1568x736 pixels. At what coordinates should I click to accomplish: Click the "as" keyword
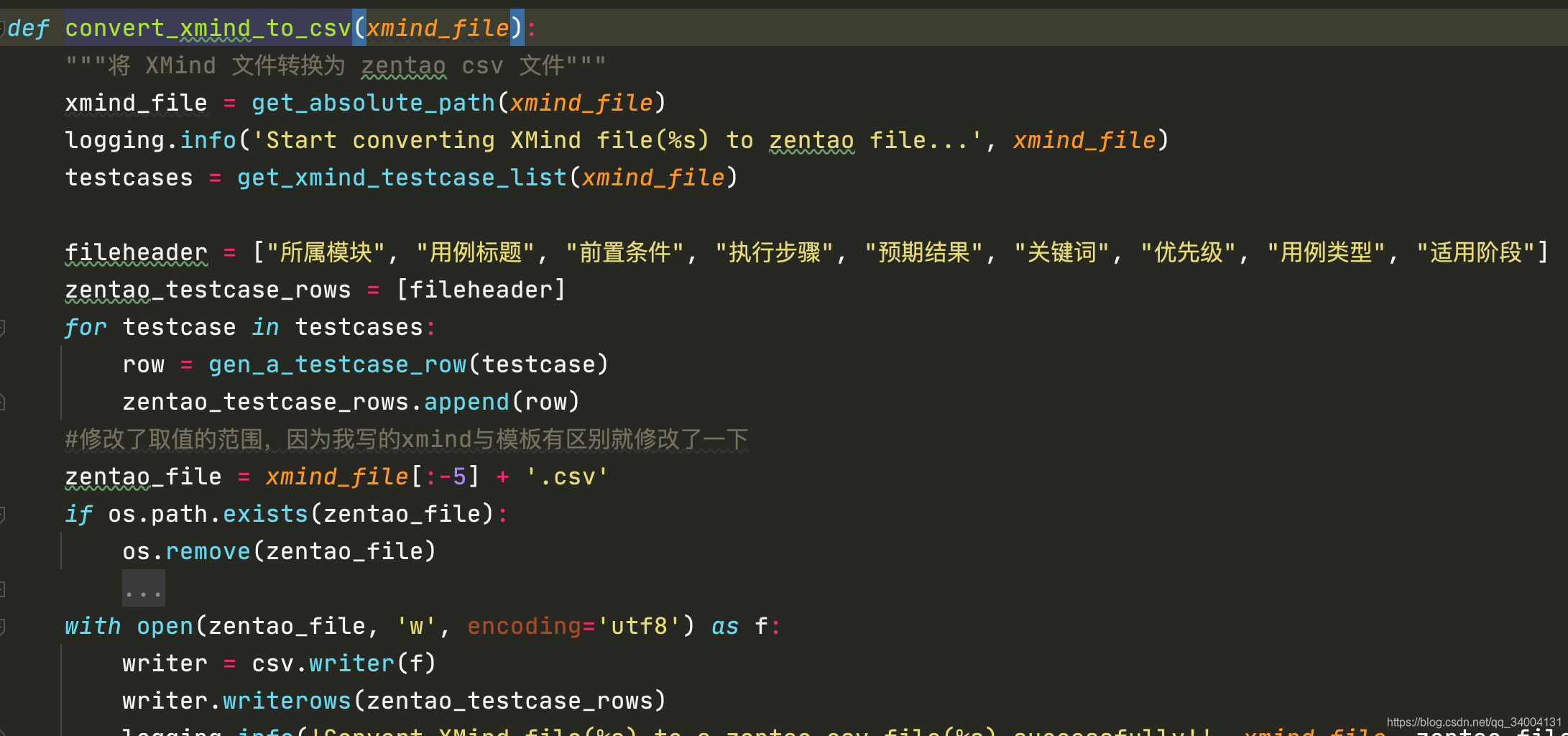point(725,627)
